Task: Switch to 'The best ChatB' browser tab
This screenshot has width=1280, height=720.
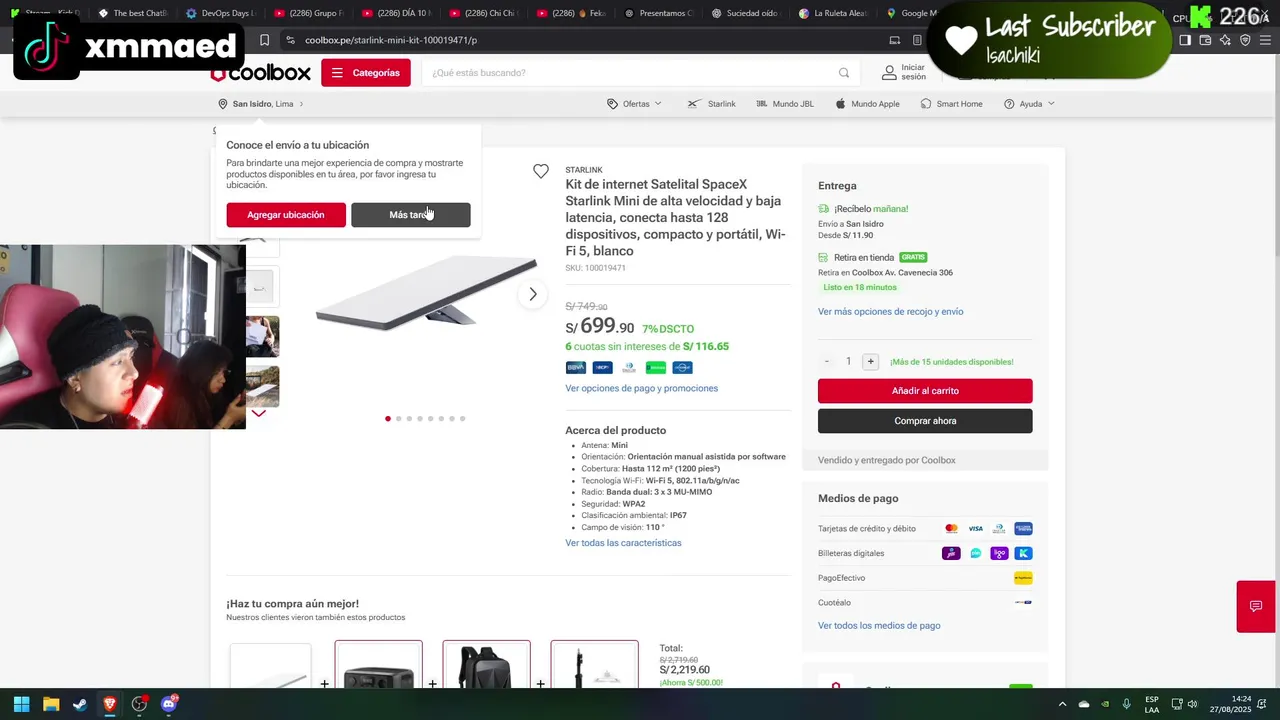Action: click(133, 13)
